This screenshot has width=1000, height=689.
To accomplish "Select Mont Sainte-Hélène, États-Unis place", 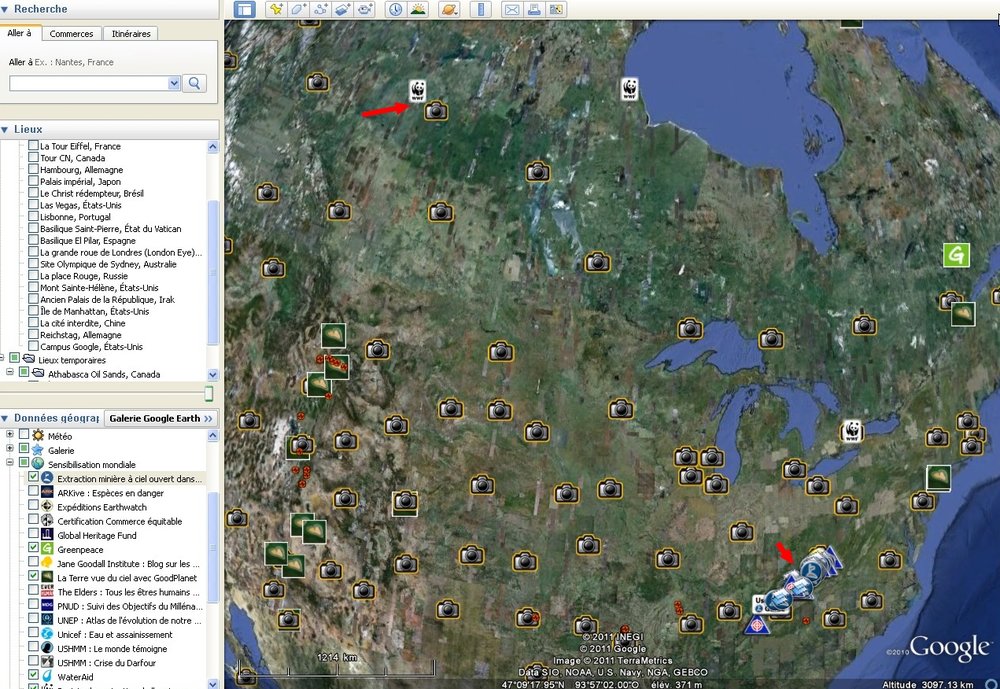I will point(99,288).
